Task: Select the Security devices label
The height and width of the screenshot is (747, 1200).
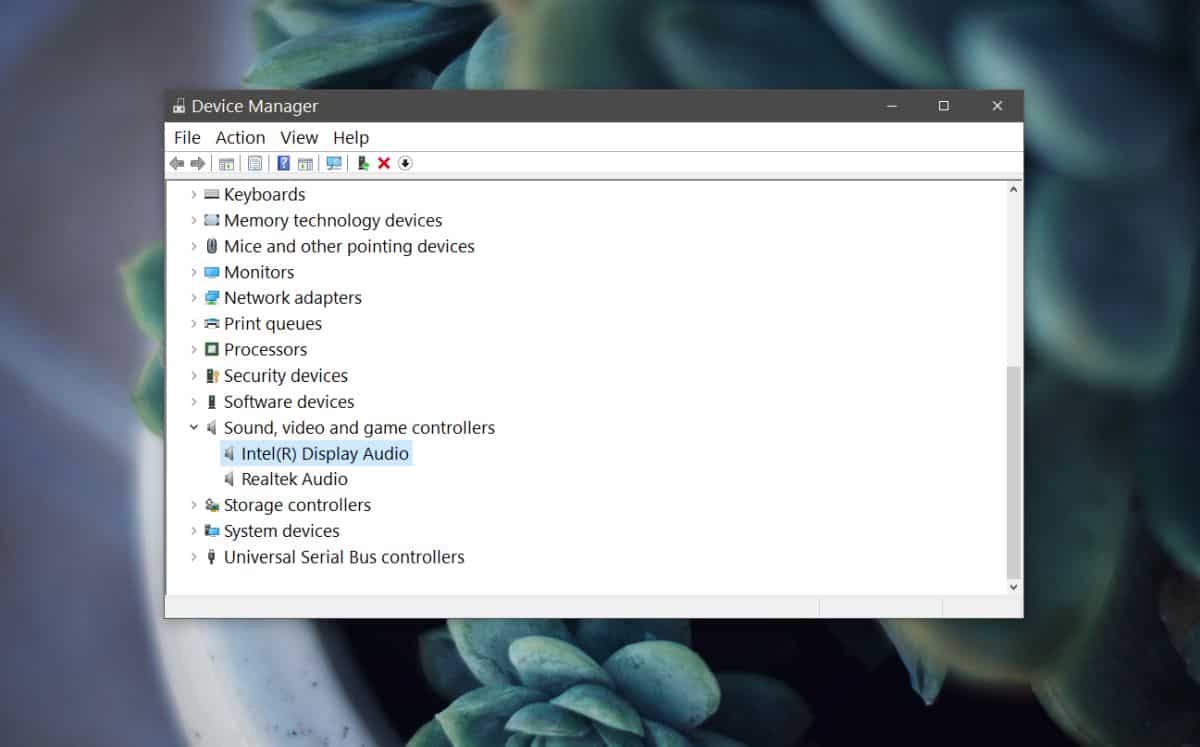Action: pos(286,376)
